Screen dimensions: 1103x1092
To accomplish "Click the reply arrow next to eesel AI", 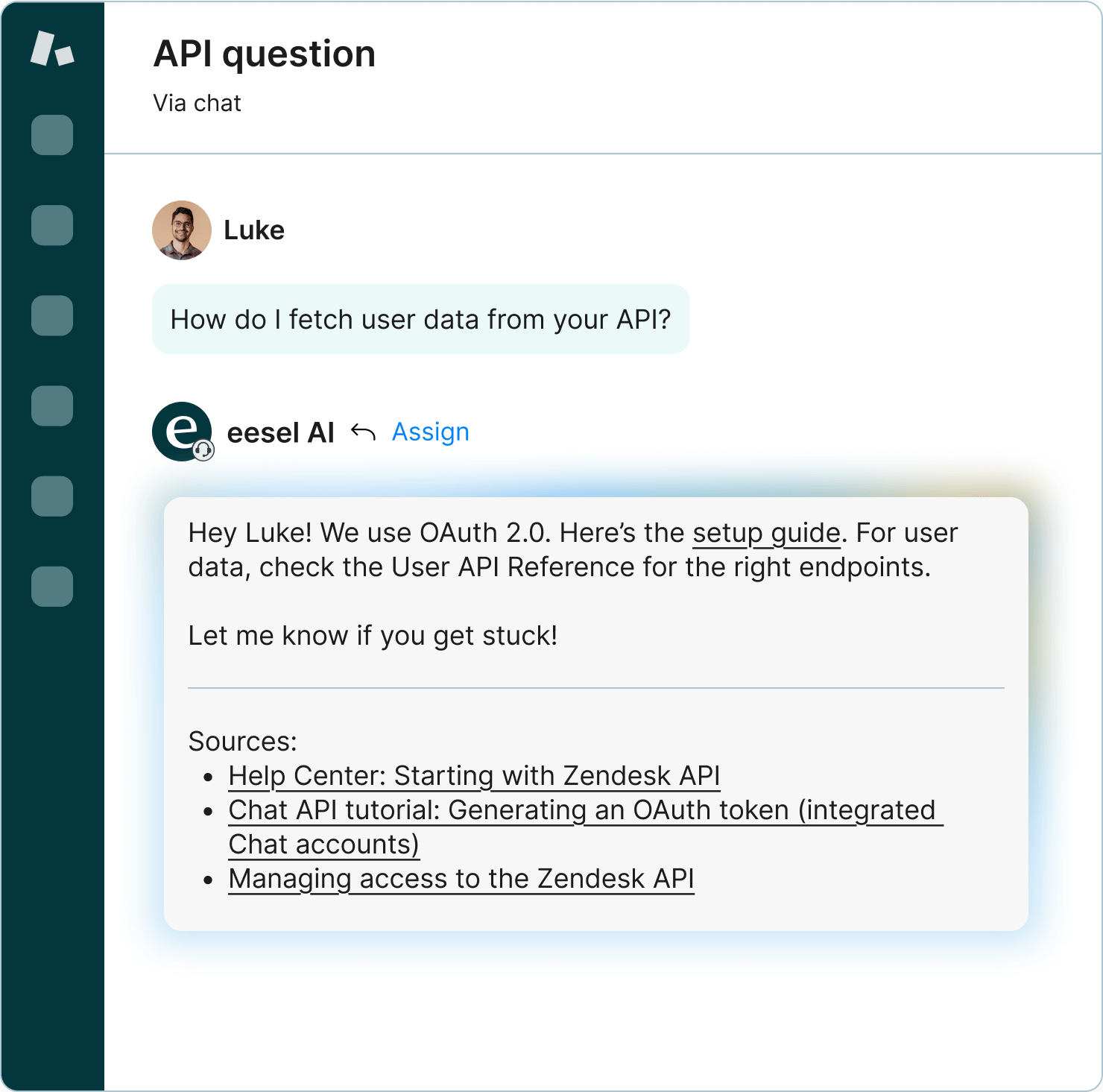I will [363, 432].
